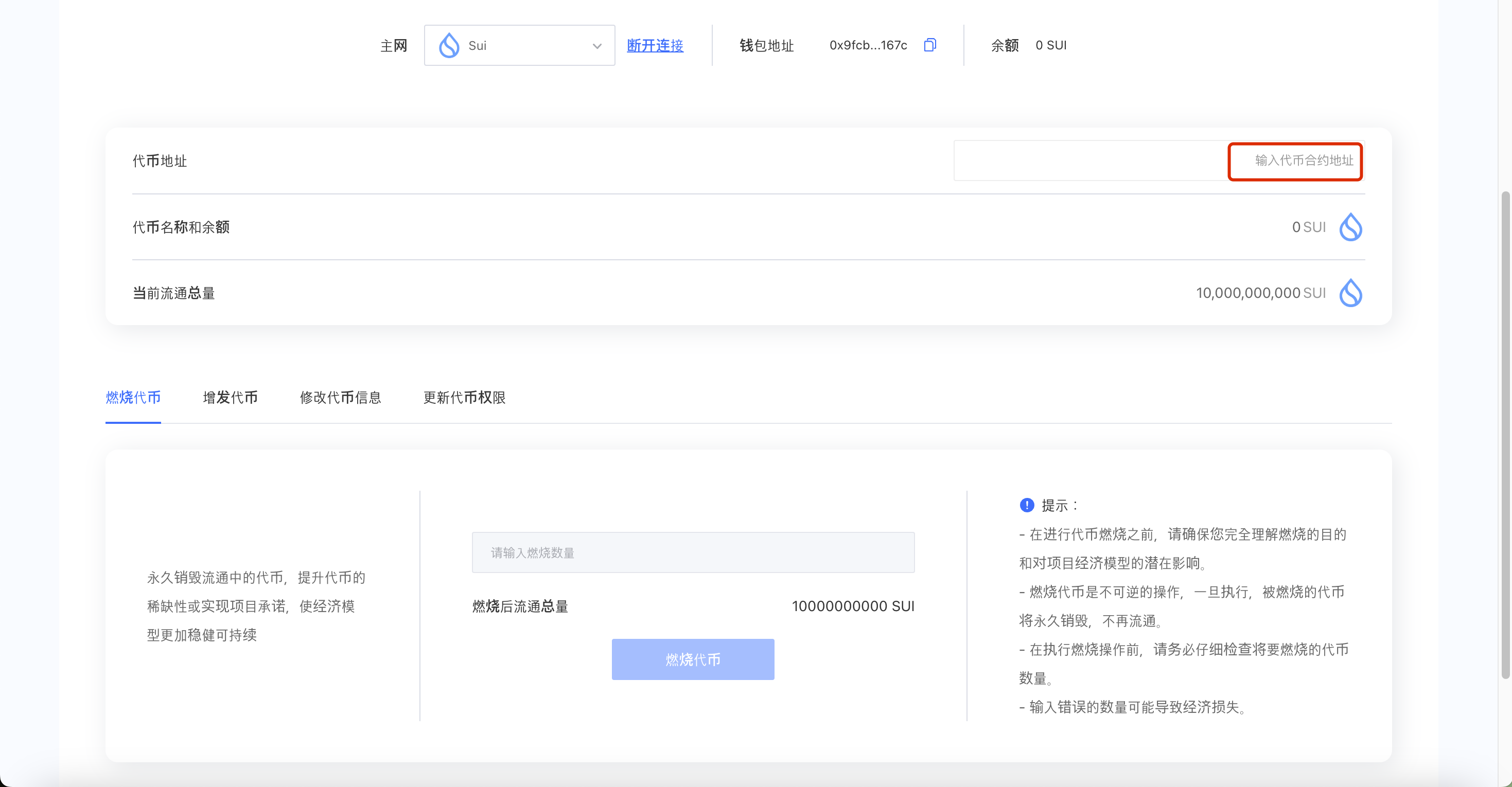Select the 燃烧代币 burn token tab

(x=133, y=397)
